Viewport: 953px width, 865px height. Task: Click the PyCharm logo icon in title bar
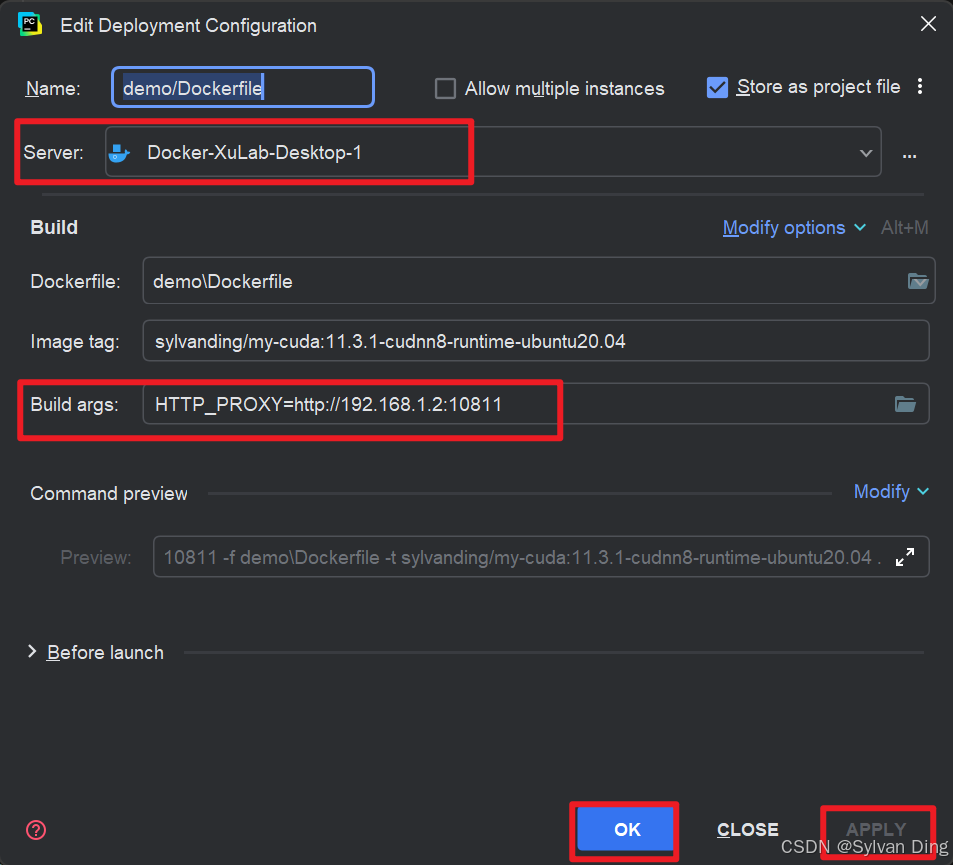tap(30, 25)
